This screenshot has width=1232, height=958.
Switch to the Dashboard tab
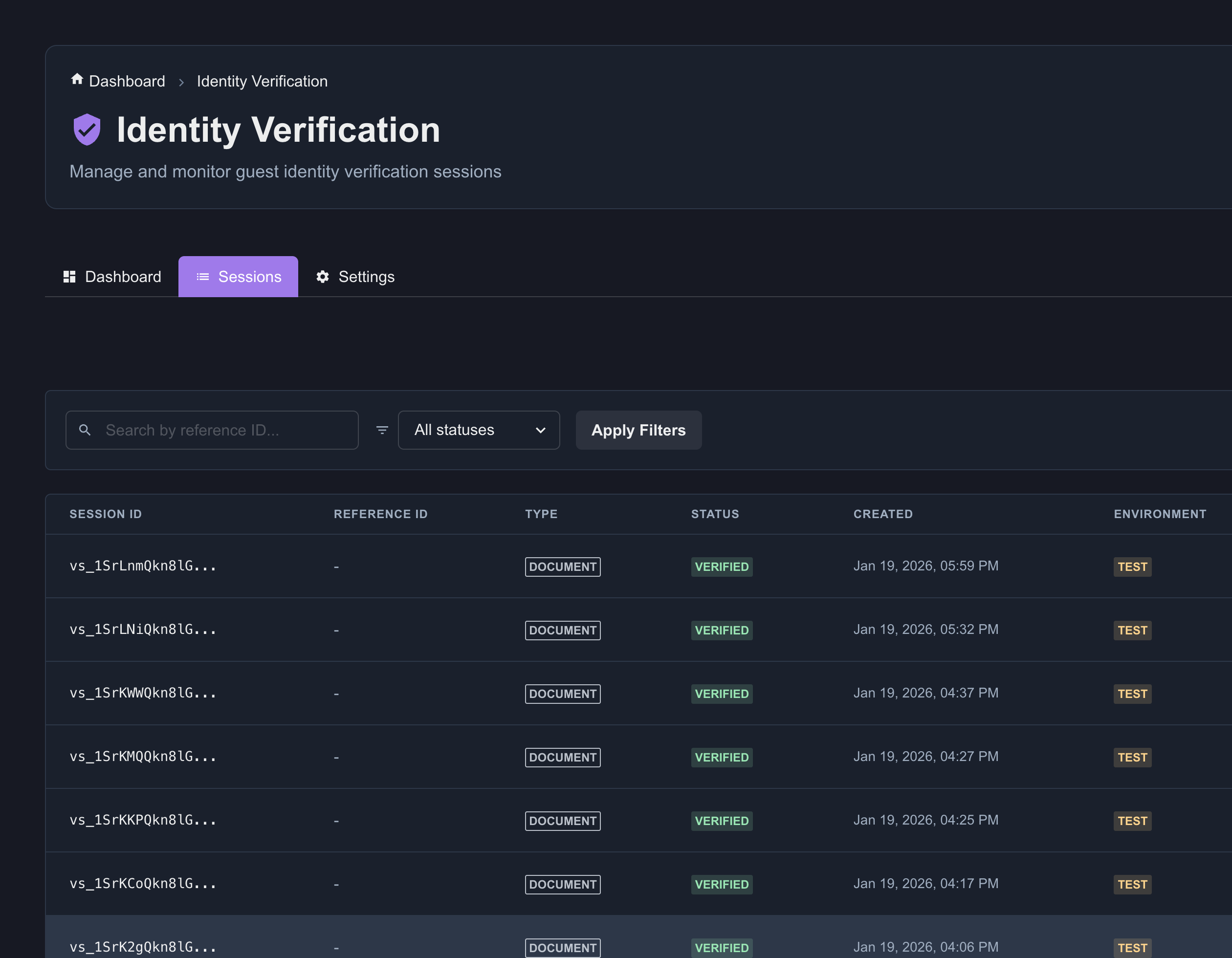click(111, 277)
